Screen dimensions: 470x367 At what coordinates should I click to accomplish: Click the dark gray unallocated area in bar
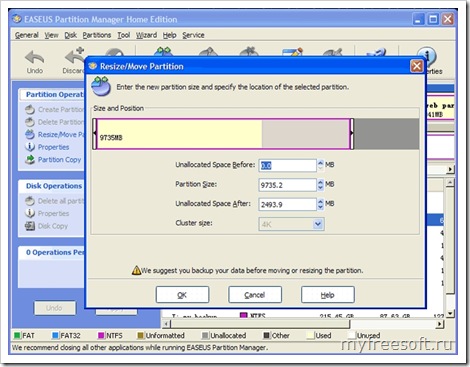386,134
